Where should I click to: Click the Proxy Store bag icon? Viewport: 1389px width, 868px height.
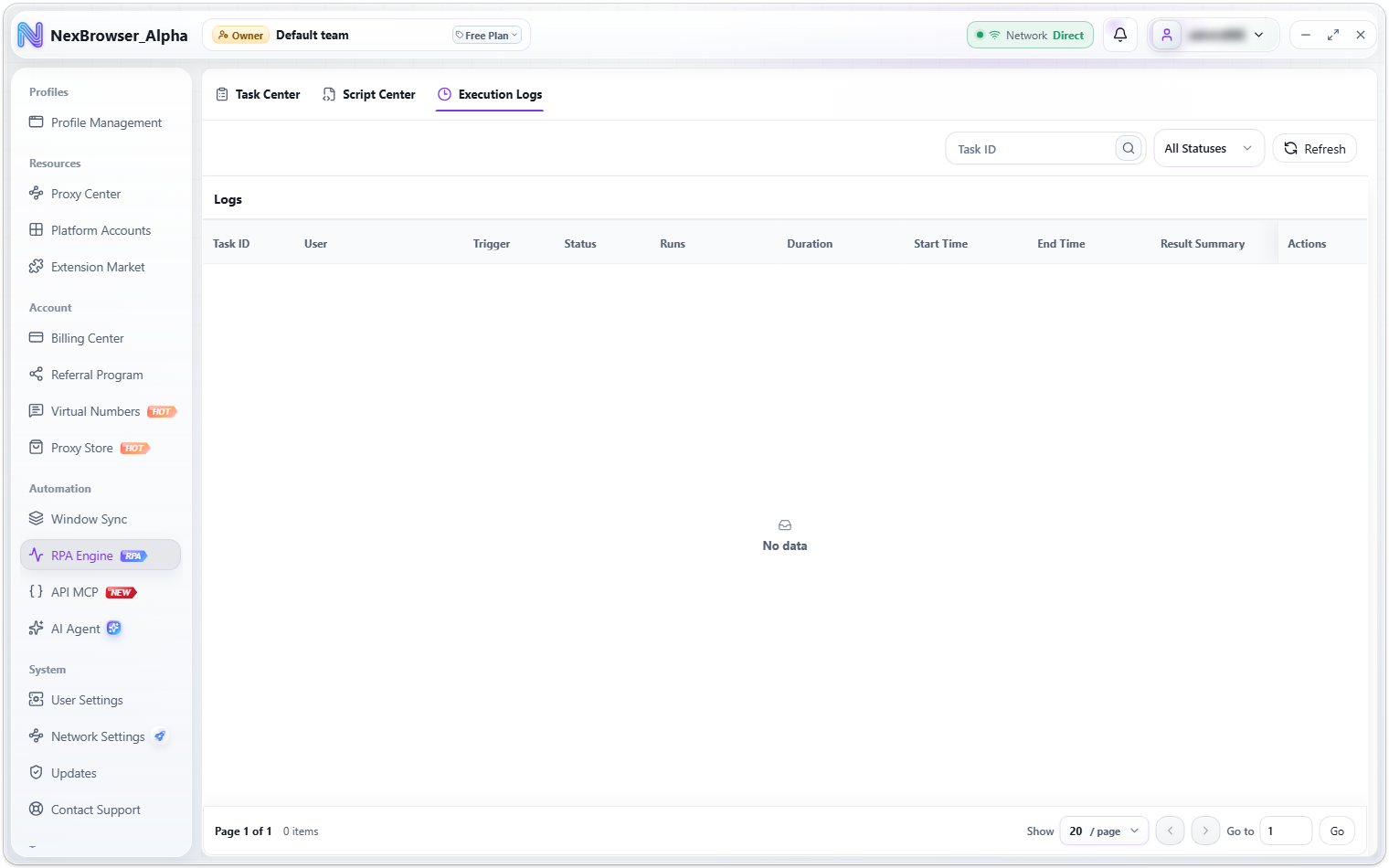(x=37, y=448)
